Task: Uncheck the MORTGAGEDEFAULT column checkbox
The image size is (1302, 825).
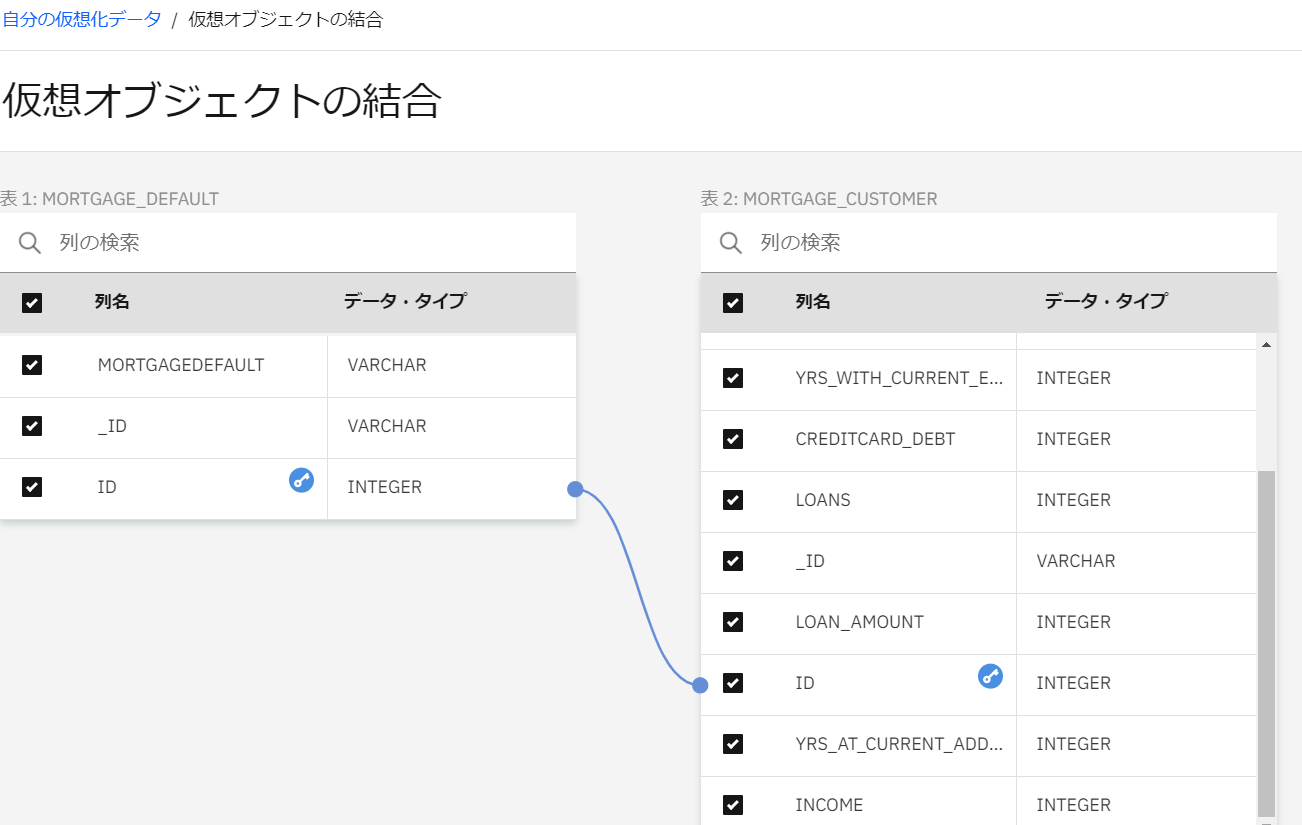Action: pos(32,365)
